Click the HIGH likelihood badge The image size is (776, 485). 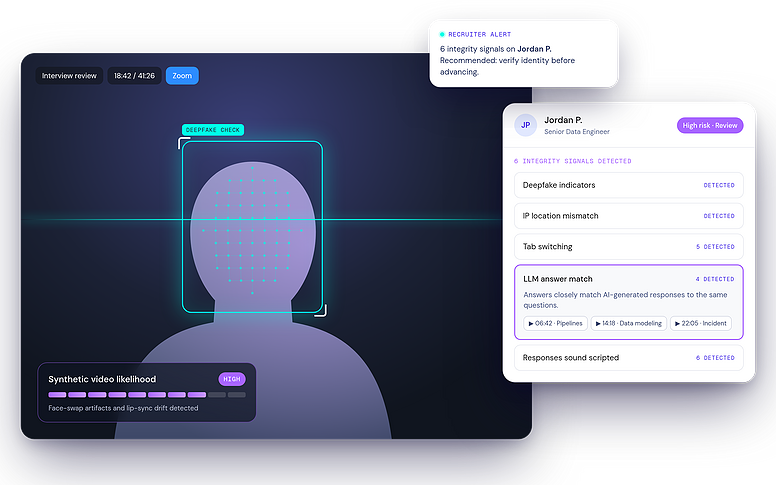(x=232, y=379)
